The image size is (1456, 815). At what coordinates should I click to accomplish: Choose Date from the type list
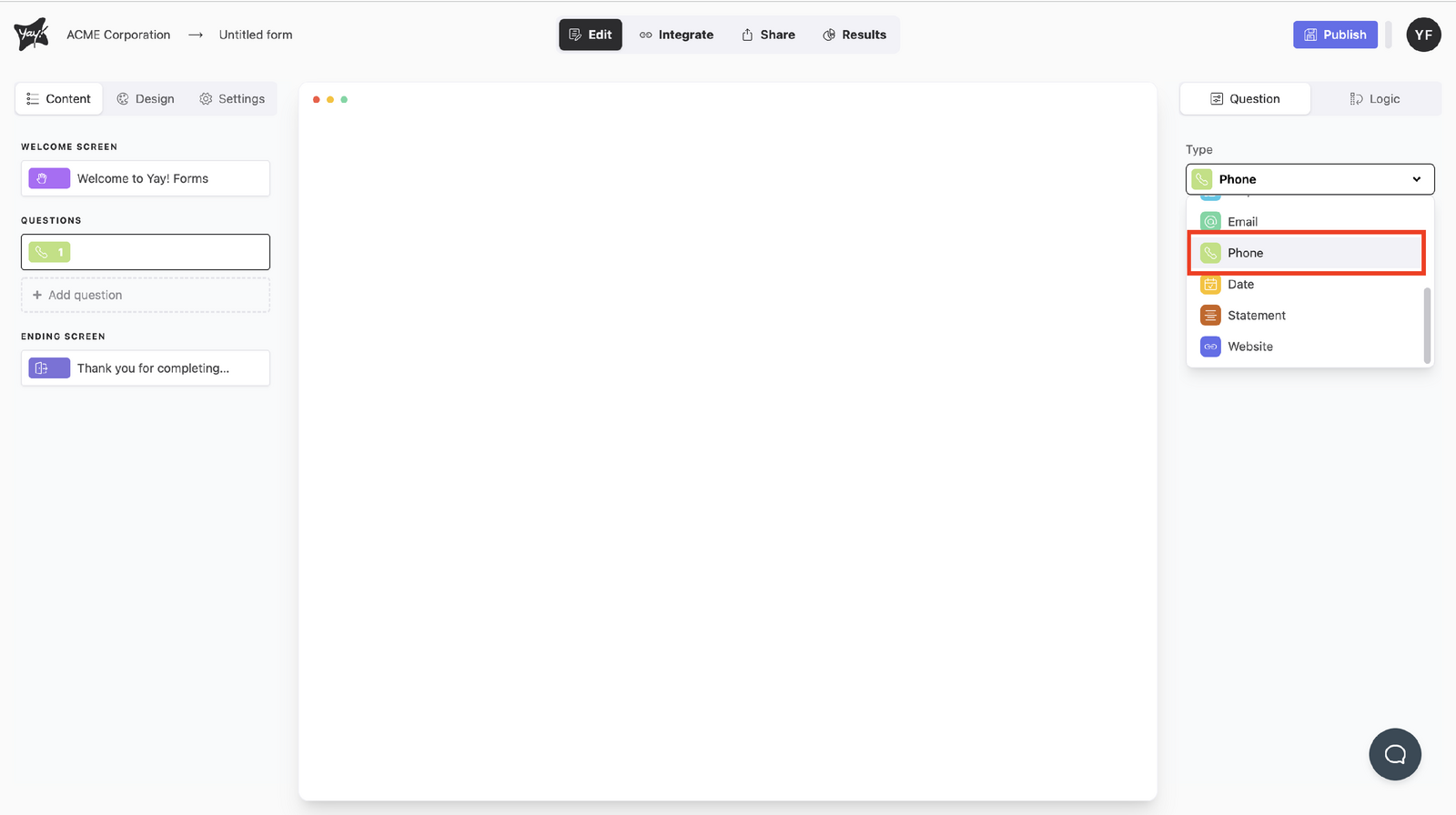(x=1239, y=285)
